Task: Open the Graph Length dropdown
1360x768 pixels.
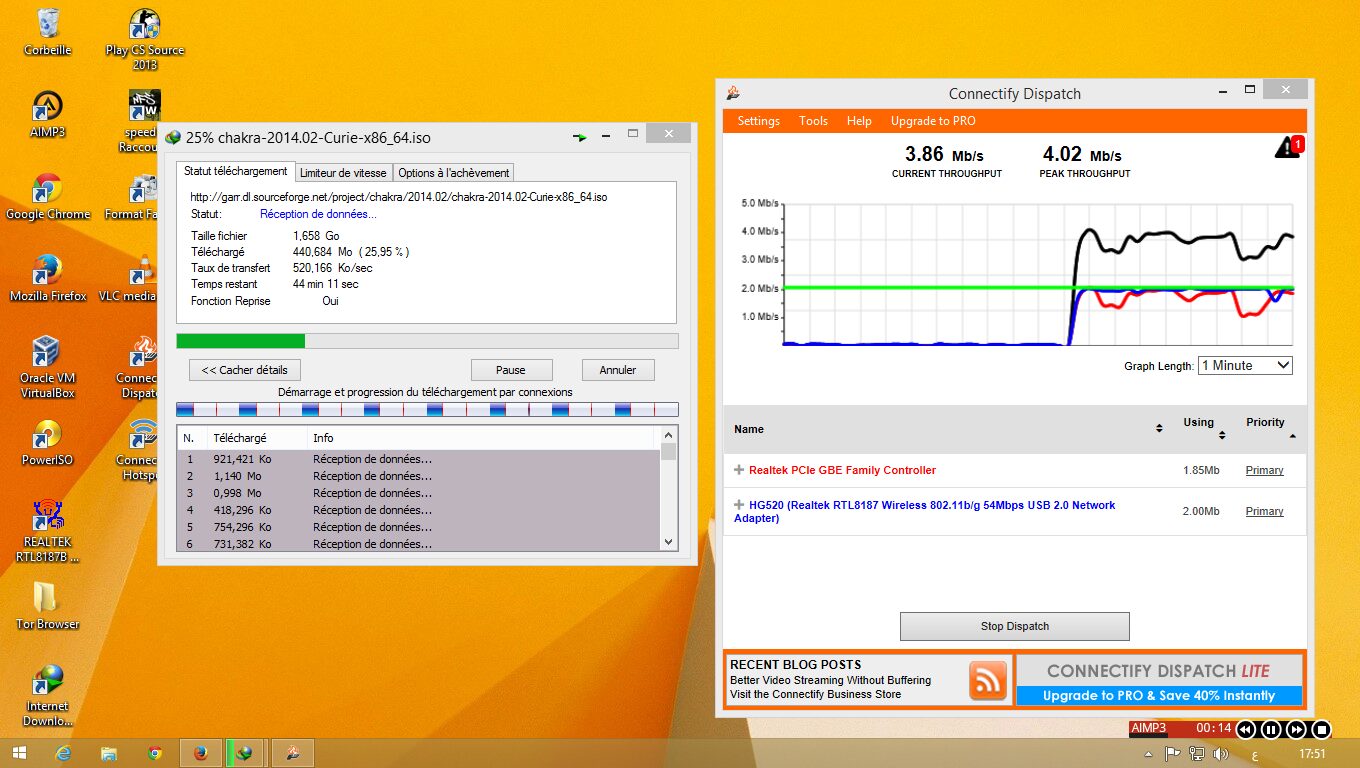Action: [x=1245, y=366]
